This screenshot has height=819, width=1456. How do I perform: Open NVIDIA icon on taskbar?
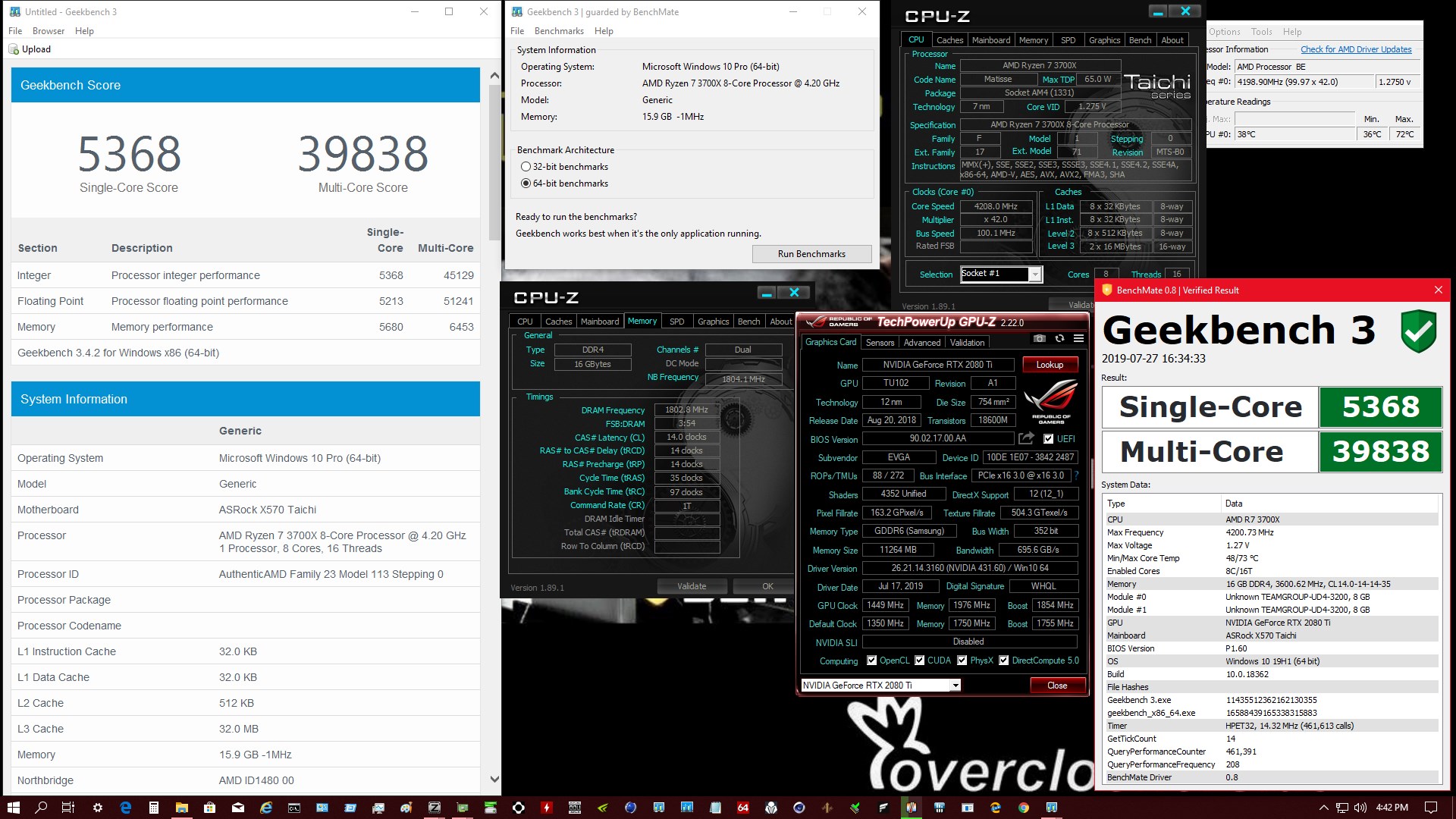[x=602, y=808]
